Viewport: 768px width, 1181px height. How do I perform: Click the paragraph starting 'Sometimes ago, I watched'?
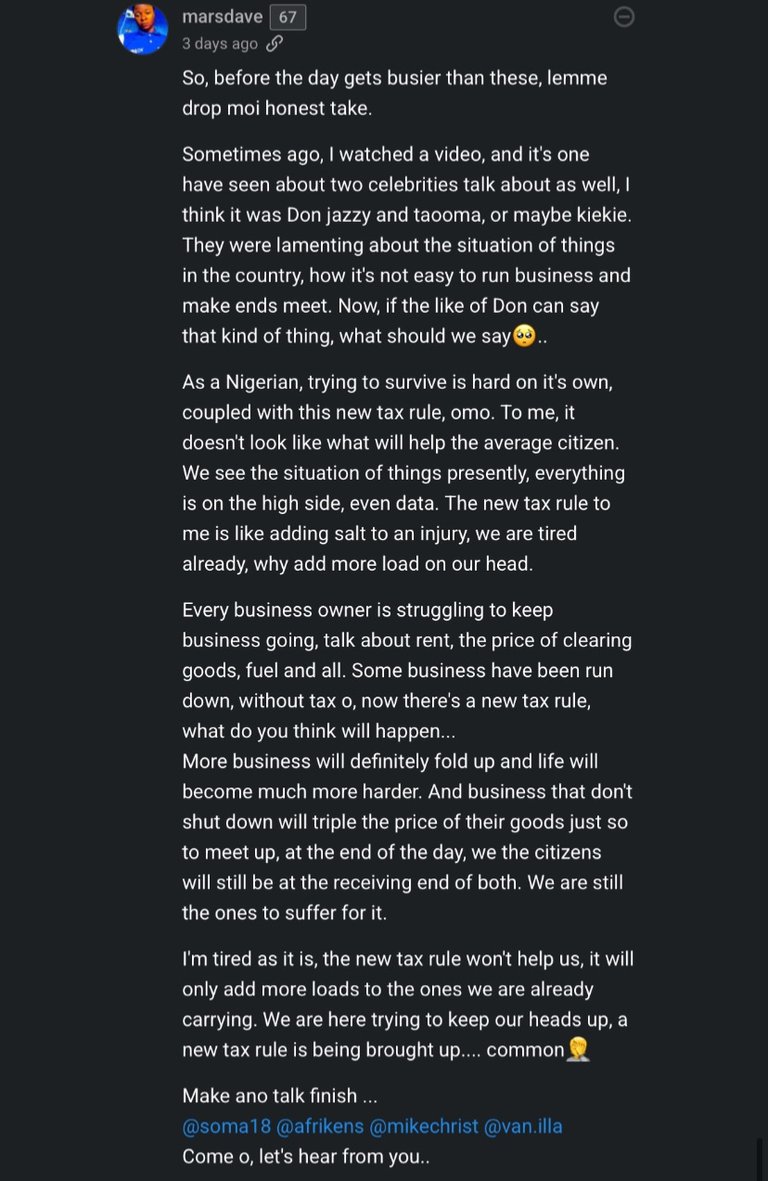[406, 245]
